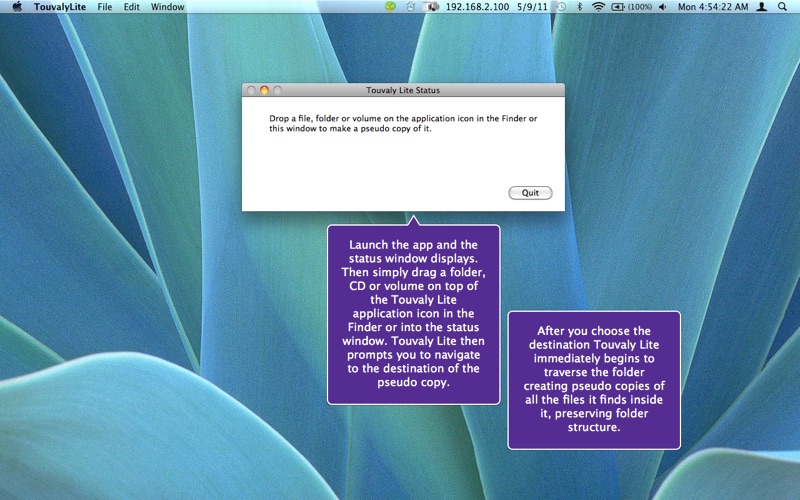Open the TouvalyLite application menu
The image size is (800, 500).
[x=60, y=7]
